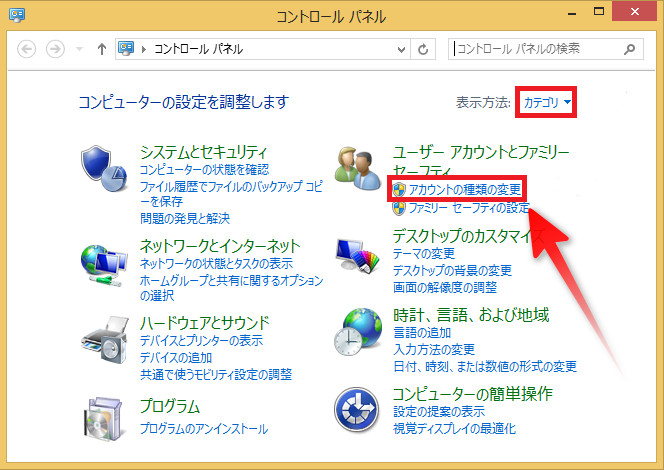
Task: Close the コントロール パネル window
Action: tap(634, 11)
